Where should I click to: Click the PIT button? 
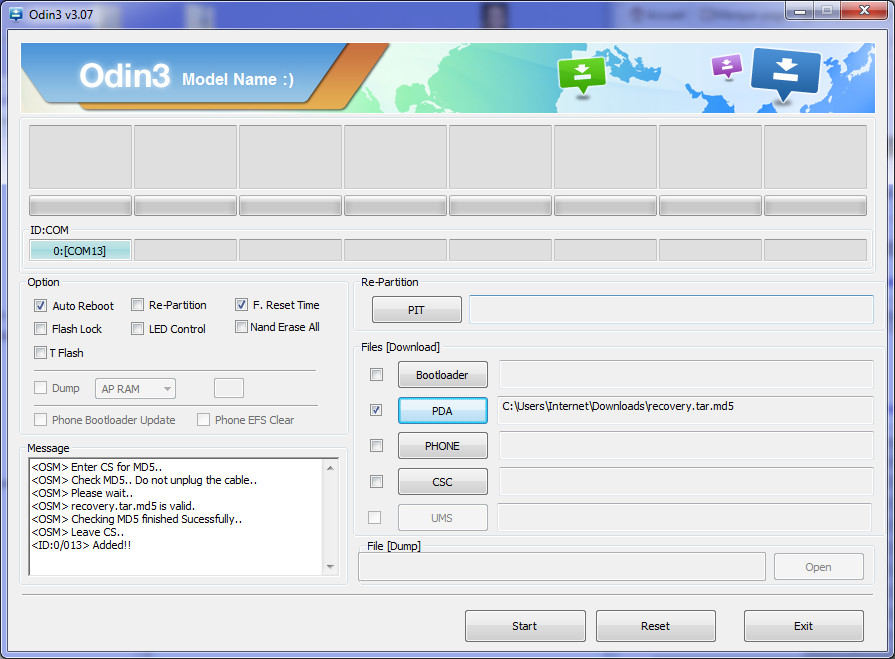(417, 310)
